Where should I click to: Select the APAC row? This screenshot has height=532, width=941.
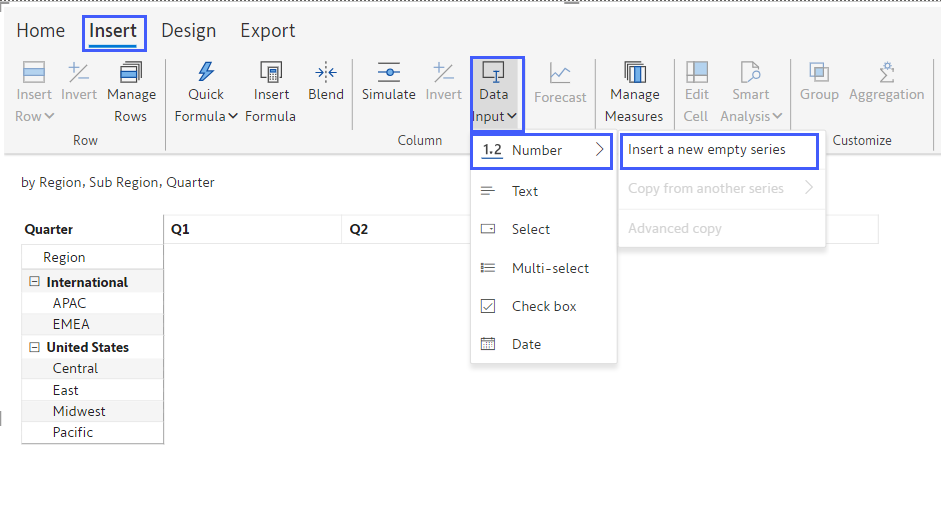[x=70, y=303]
